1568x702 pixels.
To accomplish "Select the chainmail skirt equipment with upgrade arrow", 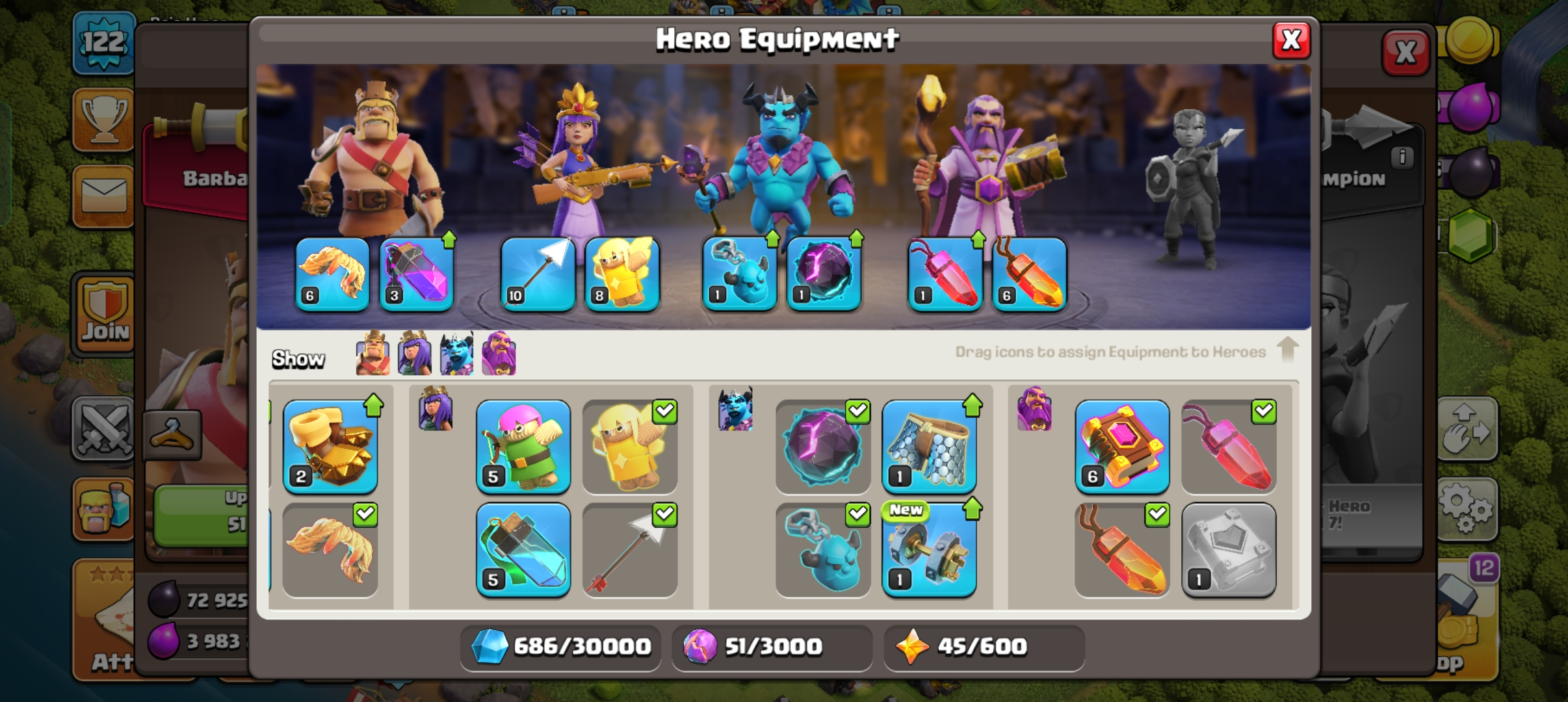I will tap(929, 447).
